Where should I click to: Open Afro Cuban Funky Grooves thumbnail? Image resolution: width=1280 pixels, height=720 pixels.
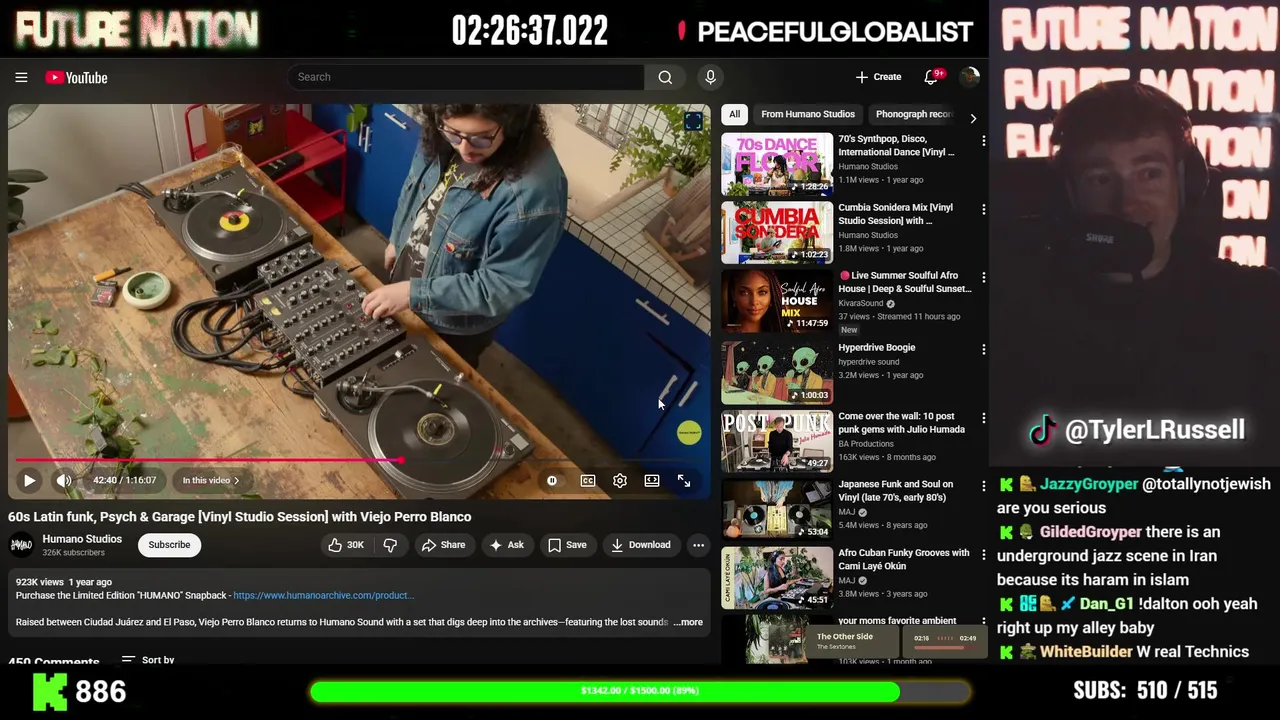tap(777, 578)
